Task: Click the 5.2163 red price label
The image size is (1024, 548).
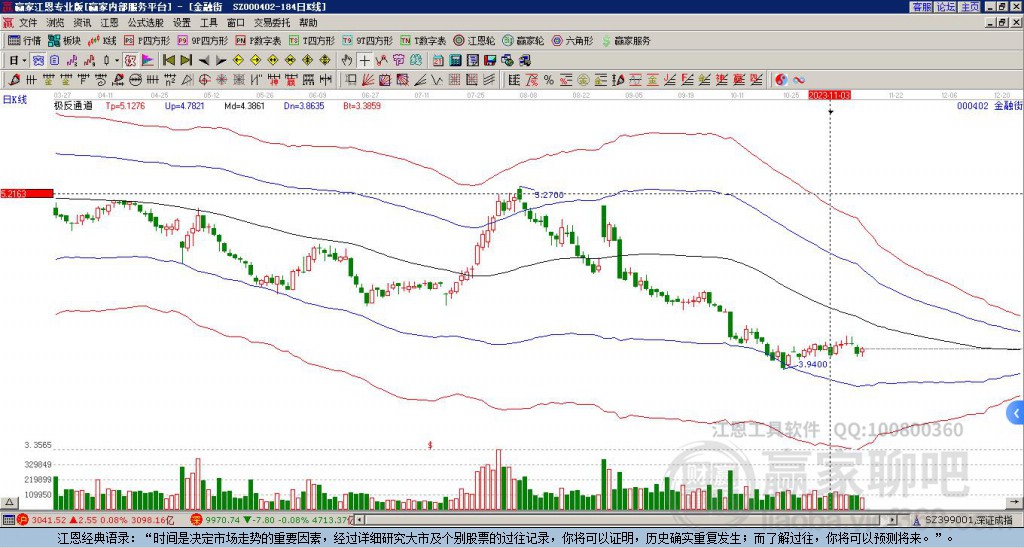Action: click(x=26, y=193)
